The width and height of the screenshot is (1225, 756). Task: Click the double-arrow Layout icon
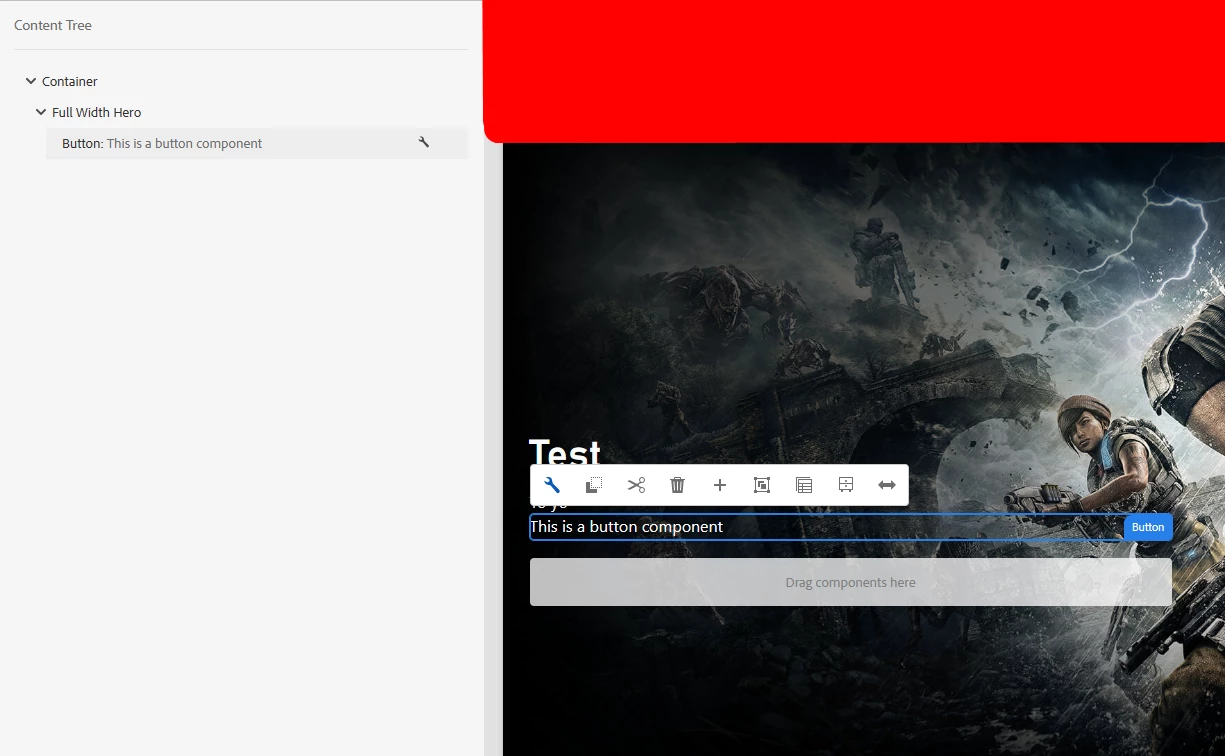(887, 485)
